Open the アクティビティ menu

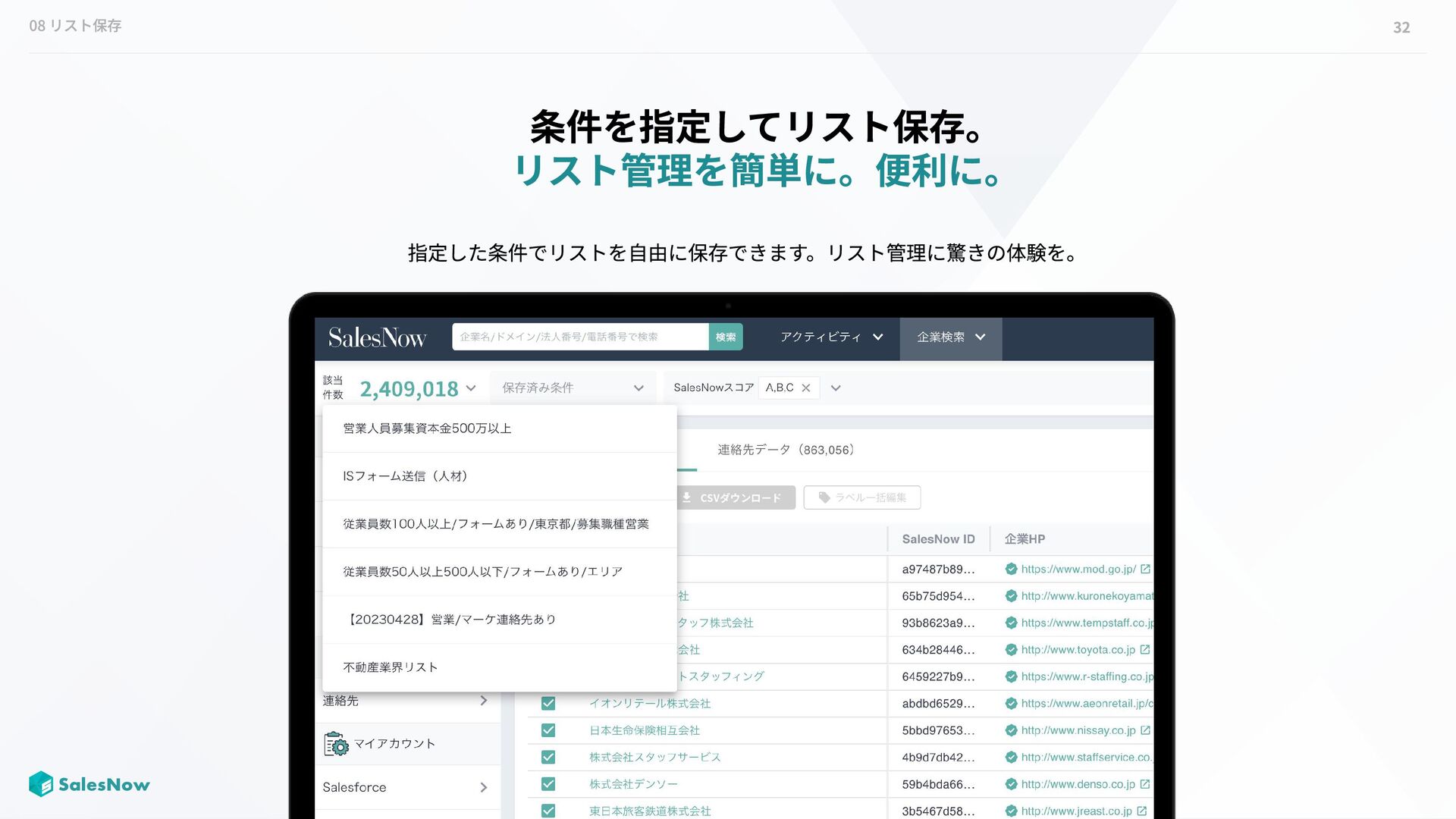pyautogui.click(x=831, y=337)
